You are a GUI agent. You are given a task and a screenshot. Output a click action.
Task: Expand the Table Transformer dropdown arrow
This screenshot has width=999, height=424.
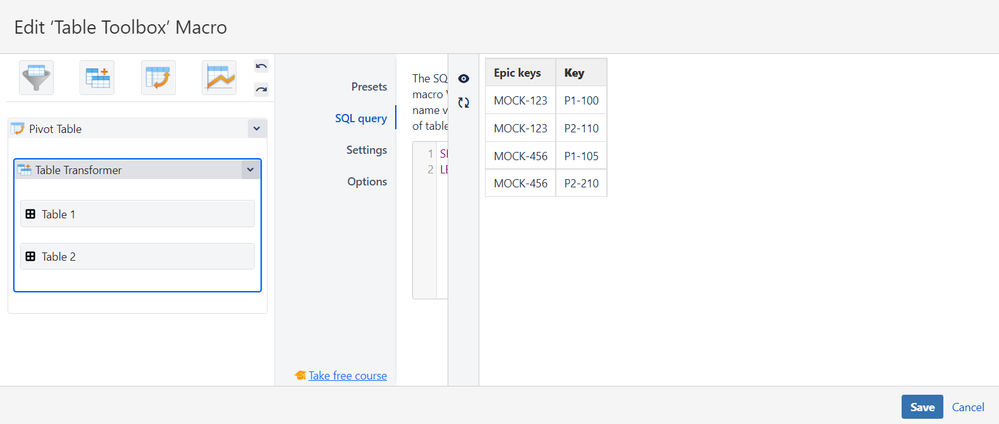click(x=249, y=170)
